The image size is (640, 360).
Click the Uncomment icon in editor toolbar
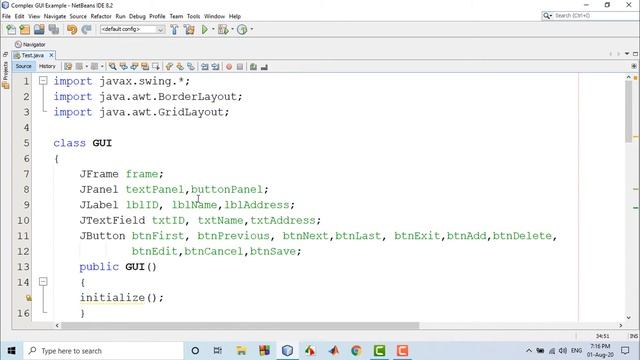[x=264, y=67]
